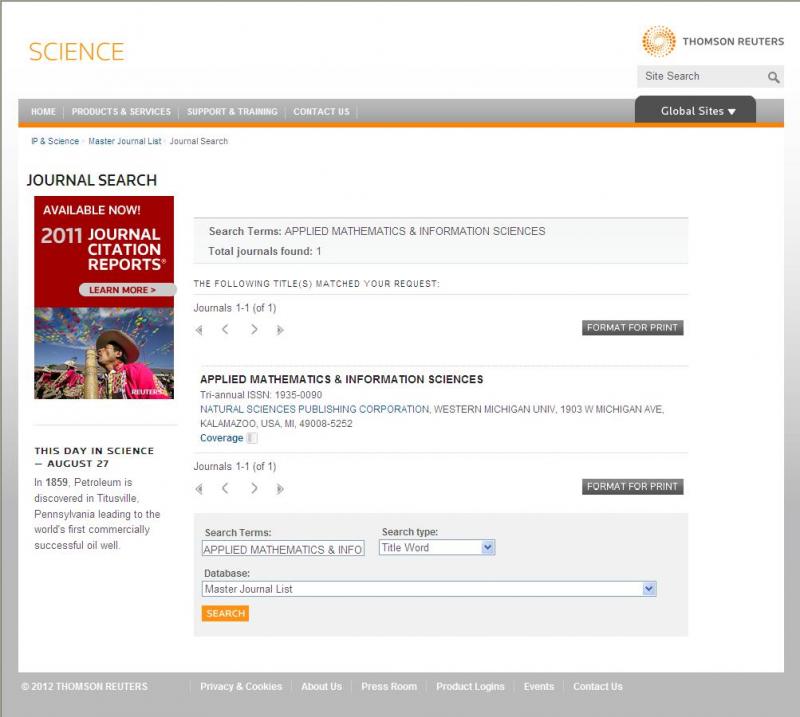800x717 pixels.
Task: Click the Site Search magnifier icon
Action: pyautogui.click(x=773, y=77)
